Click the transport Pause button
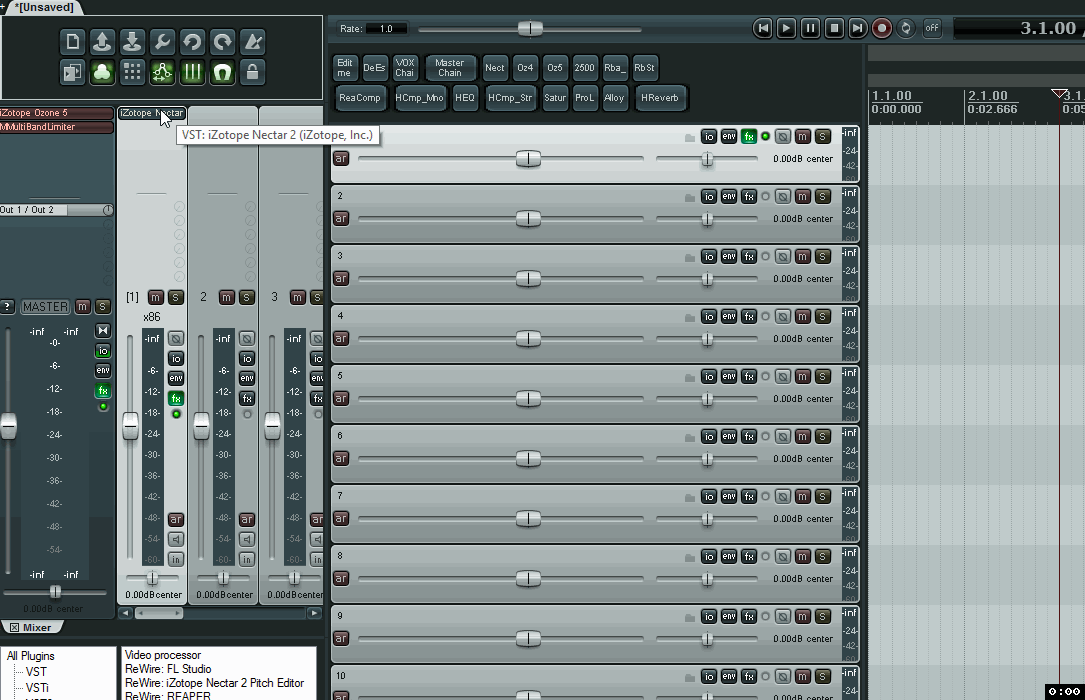Viewport: 1085px width, 700px height. pos(810,28)
